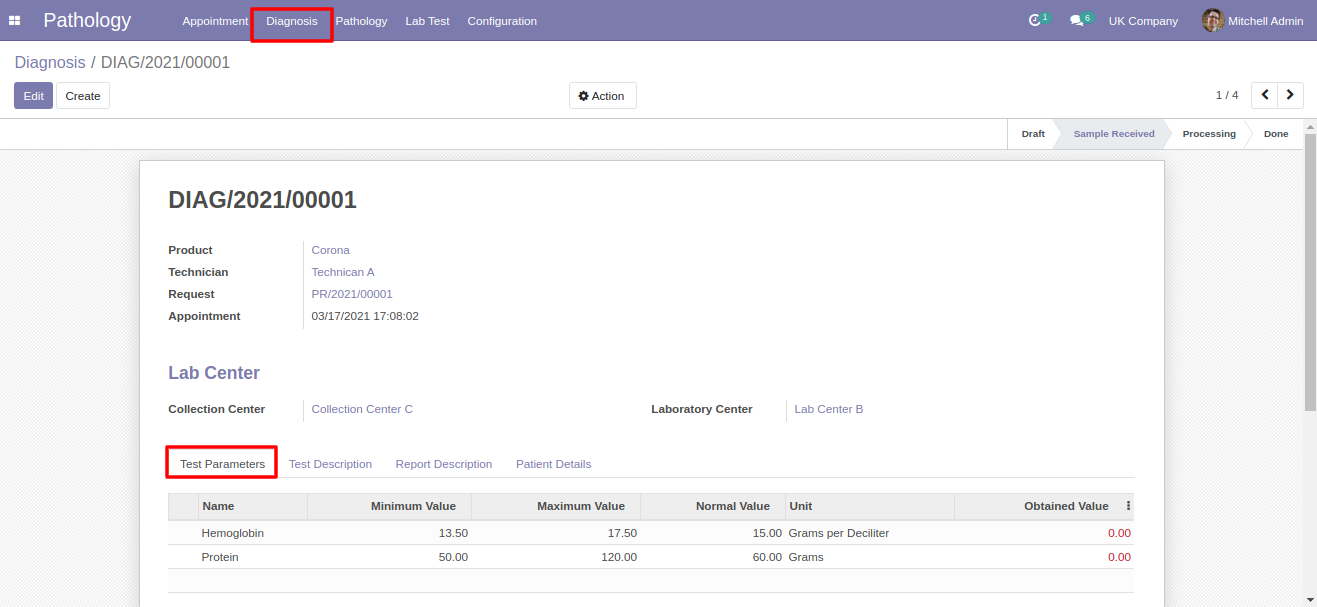Set status to Done
The image size is (1317, 607).
point(1276,134)
